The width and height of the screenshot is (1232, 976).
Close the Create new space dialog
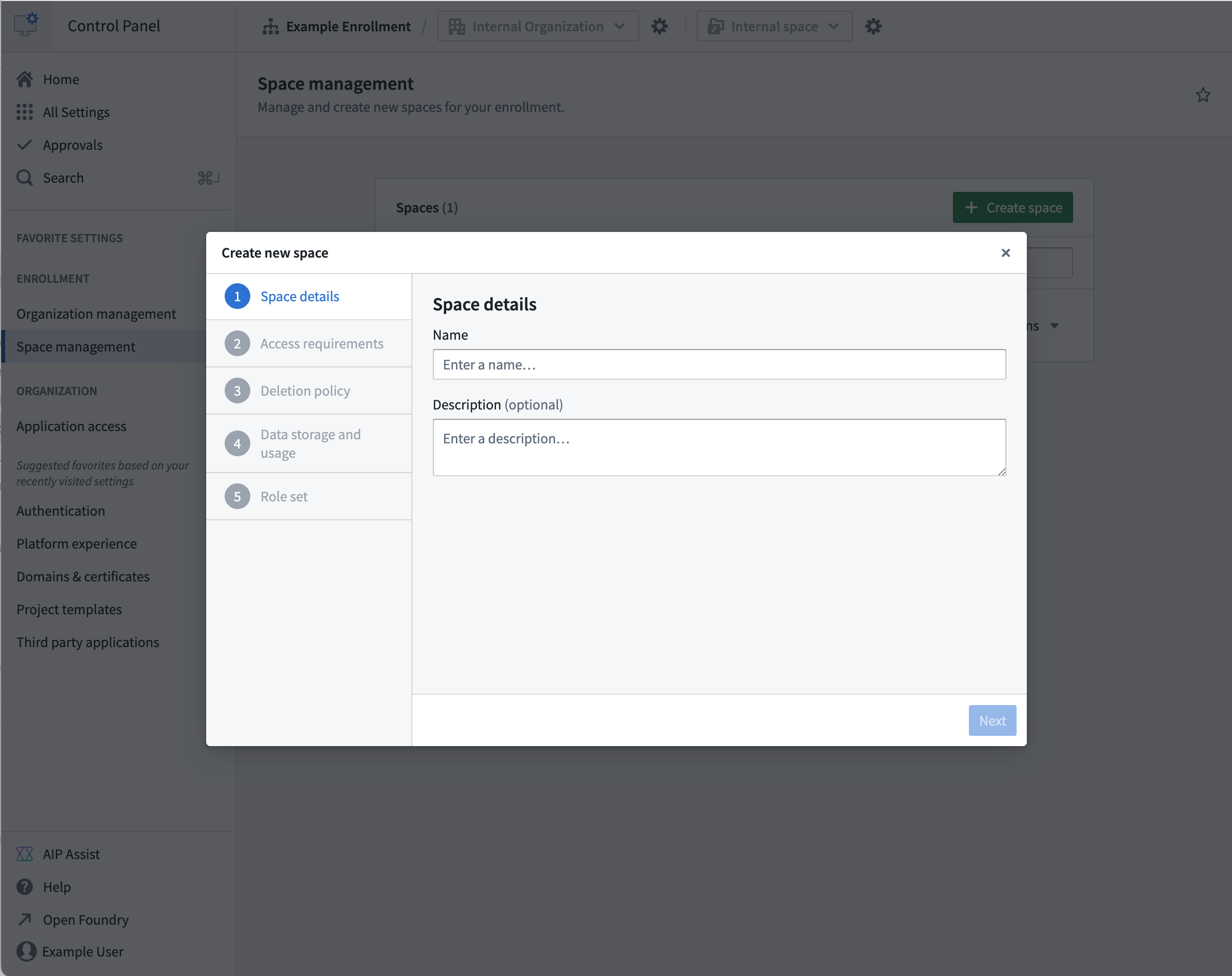[1005, 252]
